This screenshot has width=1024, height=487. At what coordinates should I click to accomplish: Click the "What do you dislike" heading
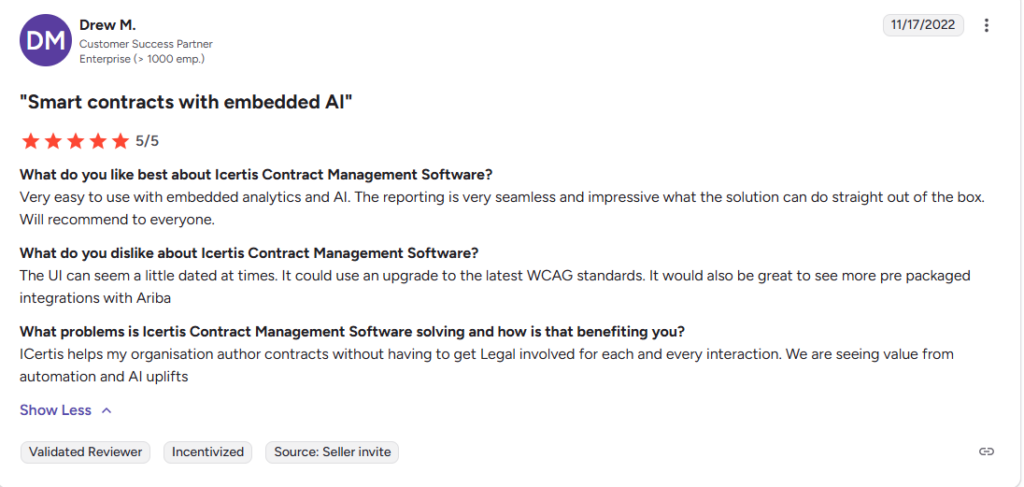(249, 253)
